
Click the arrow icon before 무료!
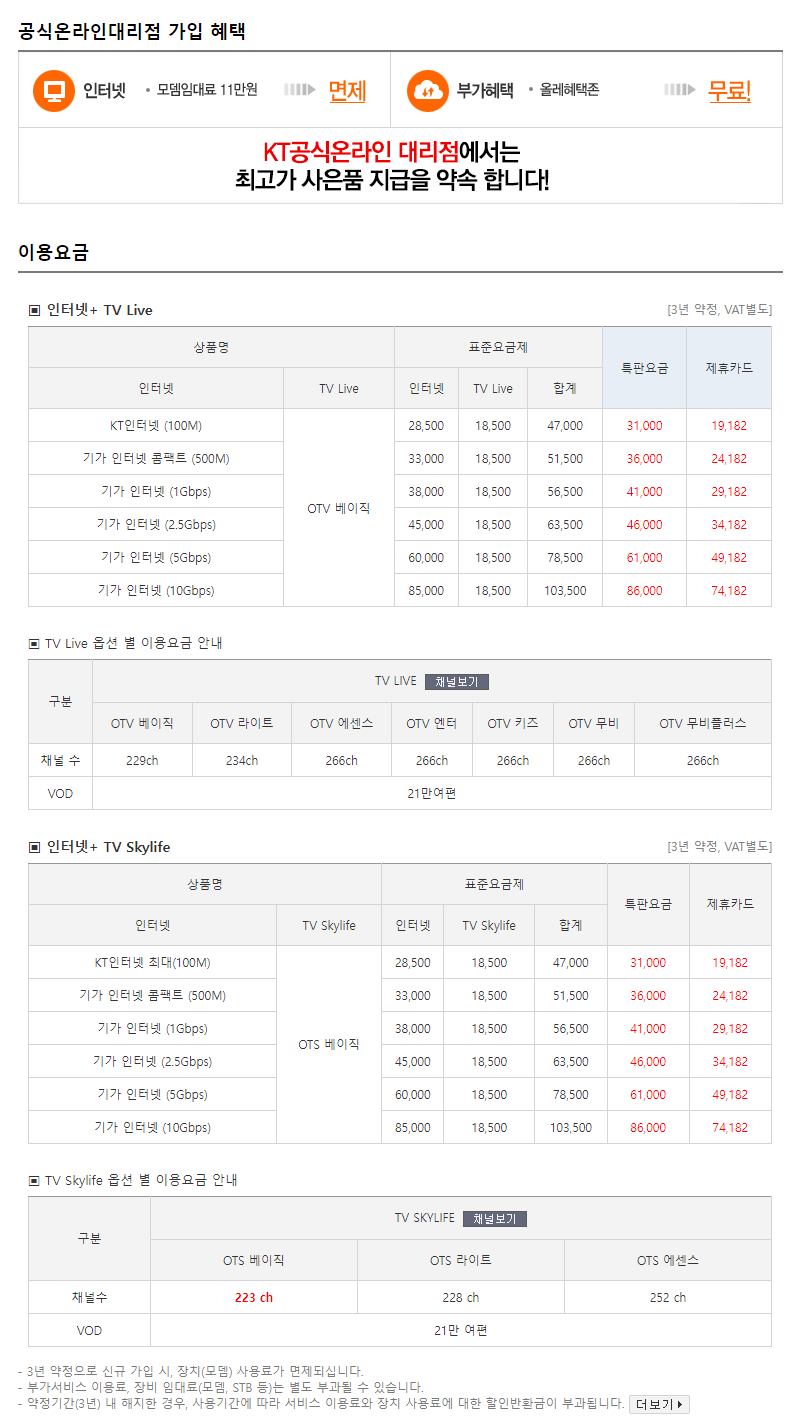[x=679, y=90]
